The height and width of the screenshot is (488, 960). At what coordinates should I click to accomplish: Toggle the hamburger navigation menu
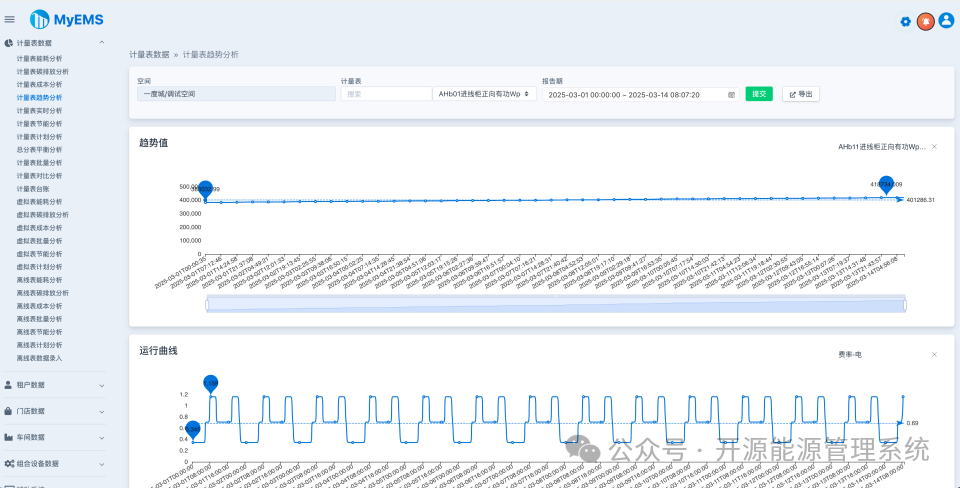tap(9, 20)
